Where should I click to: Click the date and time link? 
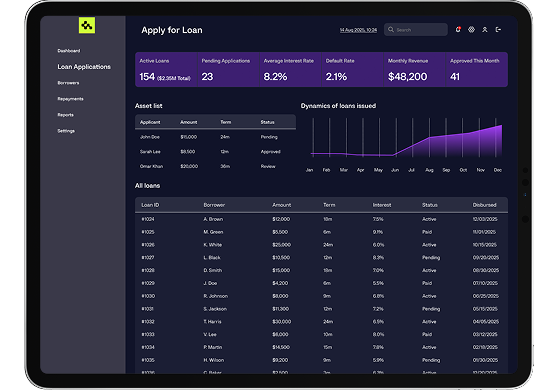[358, 30]
